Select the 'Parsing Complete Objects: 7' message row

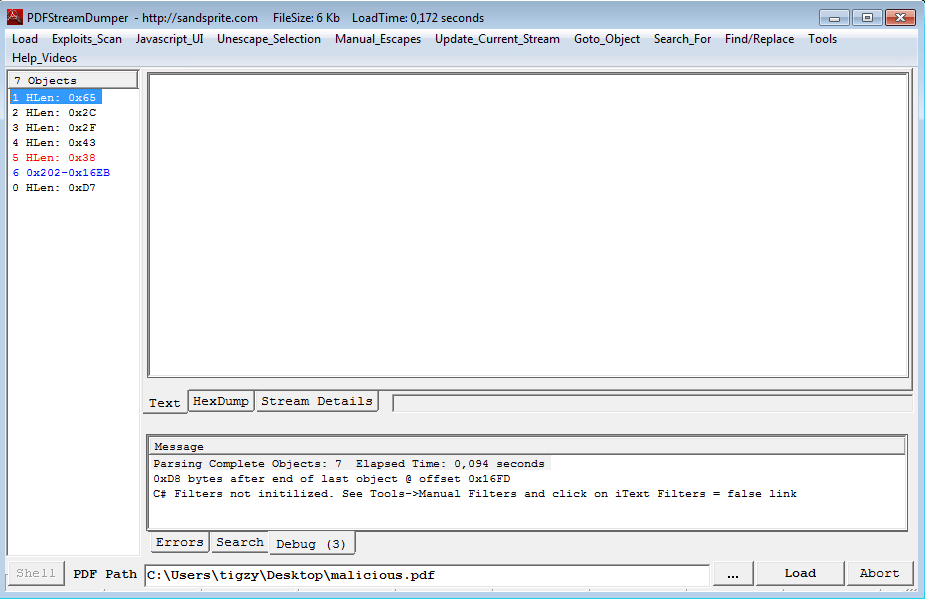tap(349, 464)
